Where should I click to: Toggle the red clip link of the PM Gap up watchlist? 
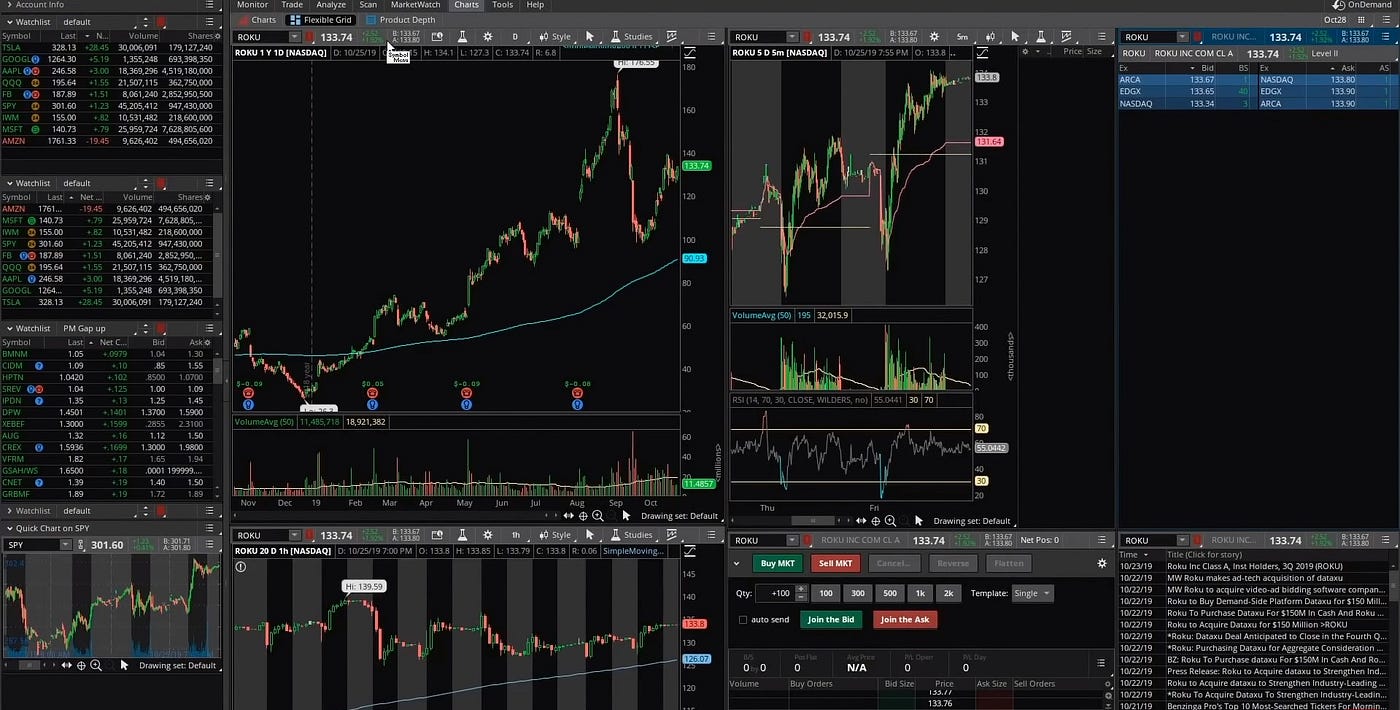click(x=161, y=328)
